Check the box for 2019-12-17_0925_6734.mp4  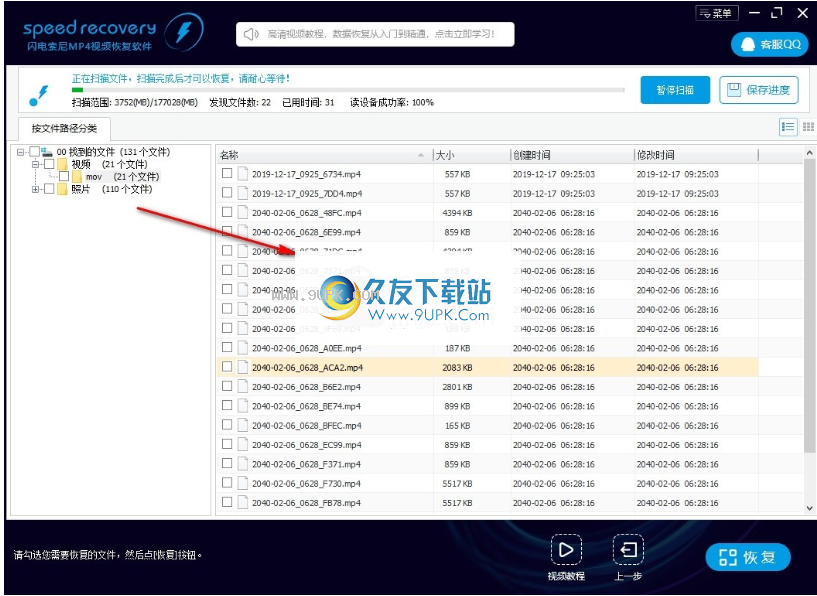[227, 173]
